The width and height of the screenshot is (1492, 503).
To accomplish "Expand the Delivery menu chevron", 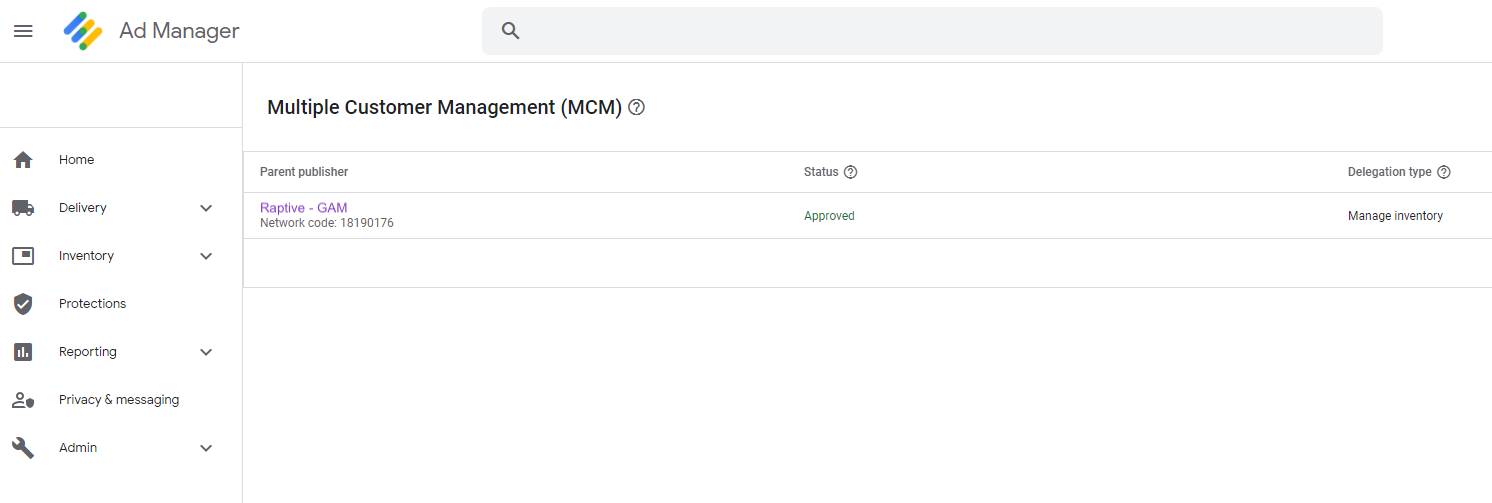I will pos(206,208).
